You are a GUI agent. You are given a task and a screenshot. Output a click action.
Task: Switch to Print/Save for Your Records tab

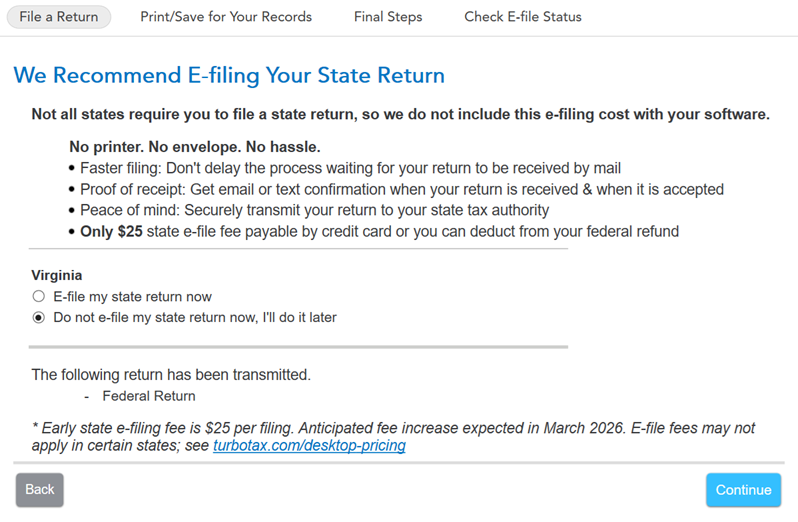(226, 17)
